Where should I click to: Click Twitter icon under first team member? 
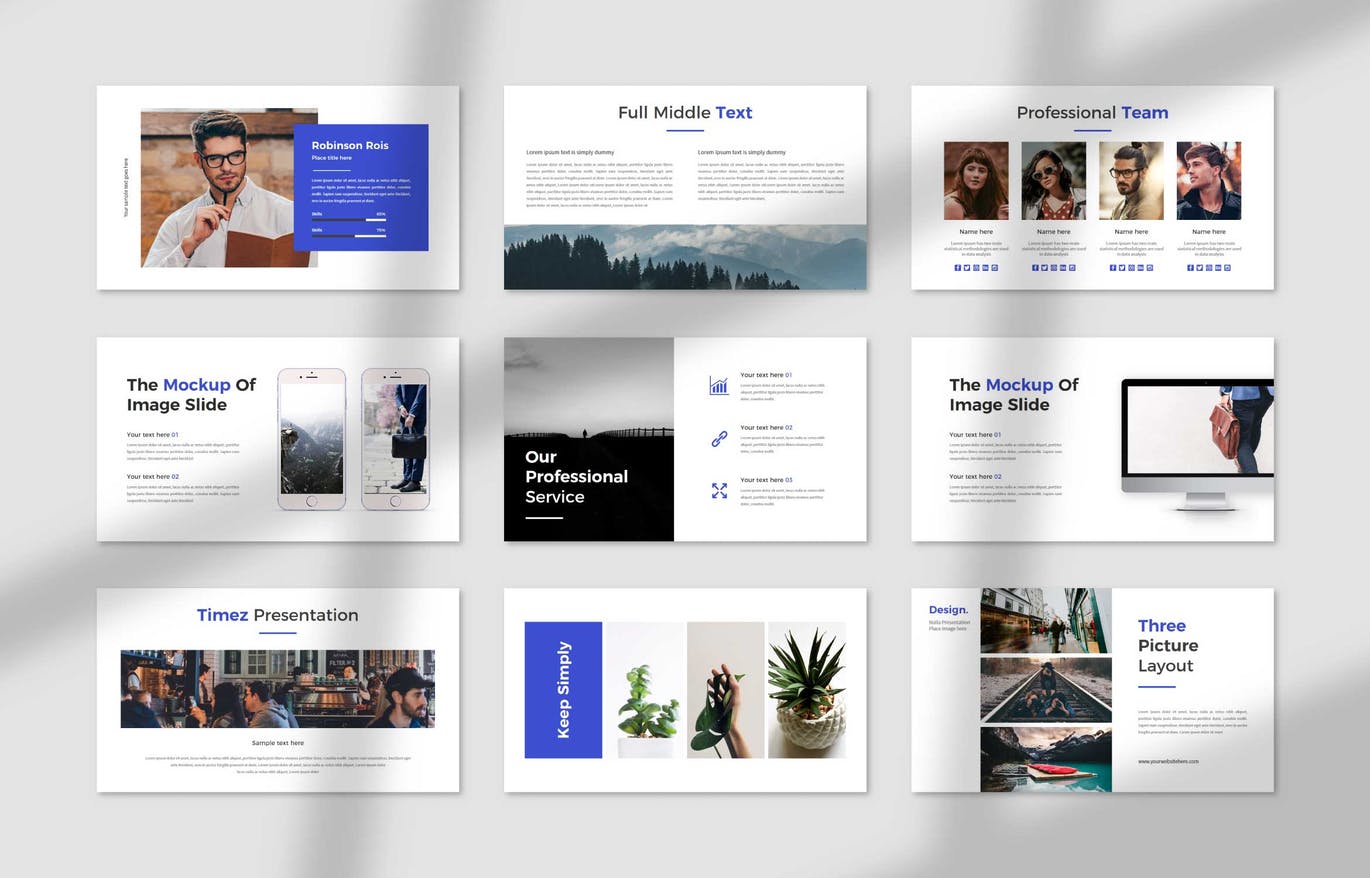click(966, 268)
